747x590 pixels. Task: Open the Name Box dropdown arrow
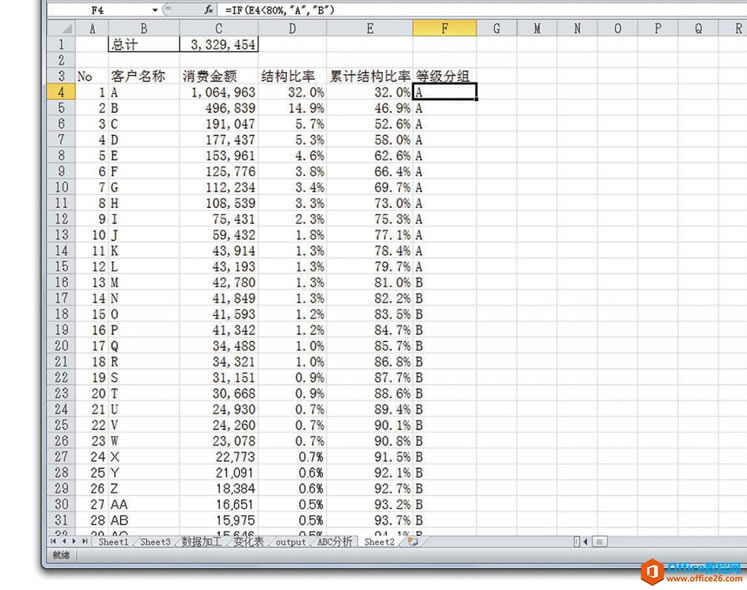pos(155,10)
